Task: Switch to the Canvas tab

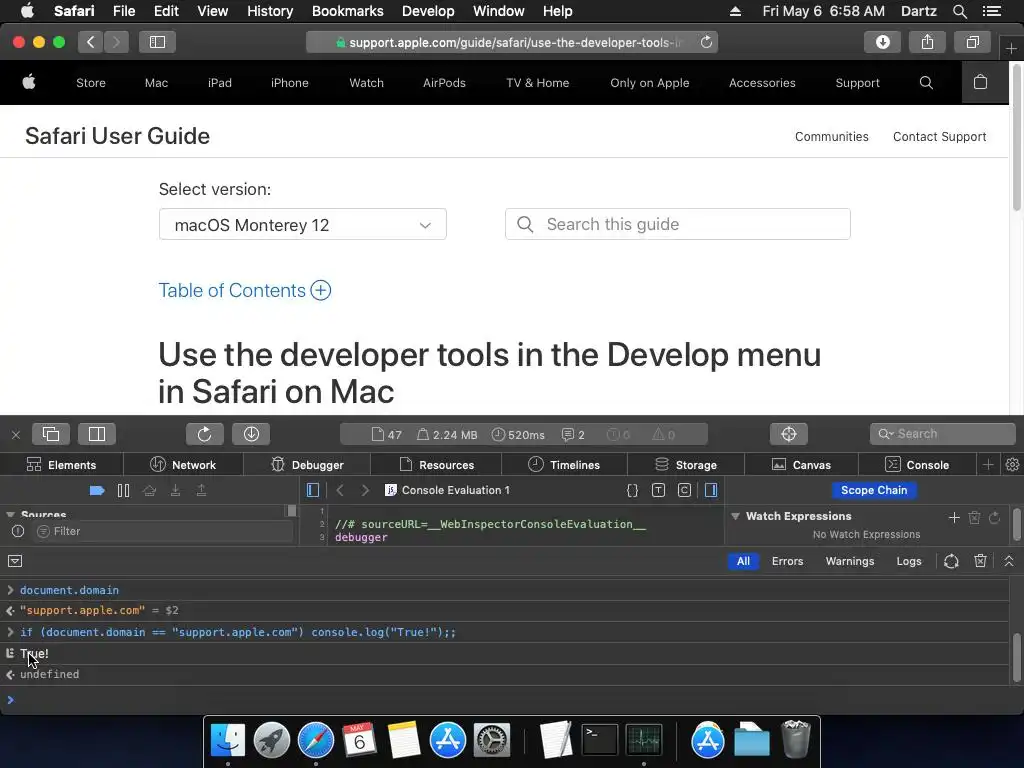Action: 801,464
